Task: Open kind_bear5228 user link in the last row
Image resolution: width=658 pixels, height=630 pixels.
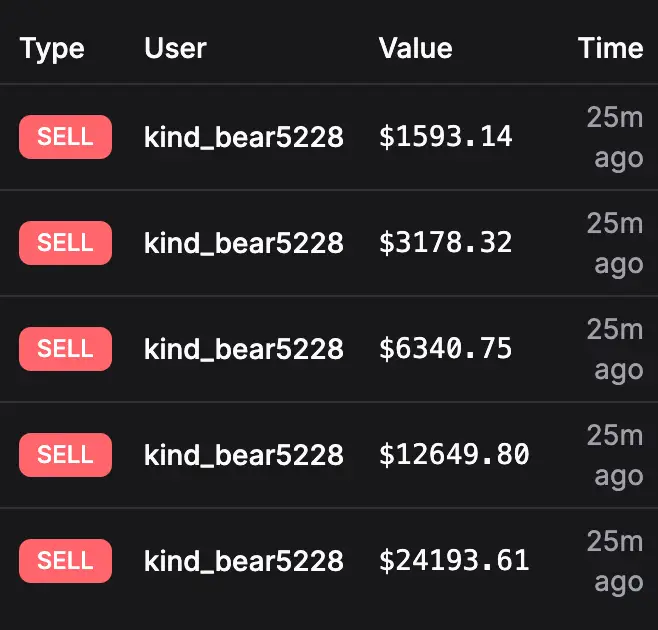Action: (x=244, y=561)
